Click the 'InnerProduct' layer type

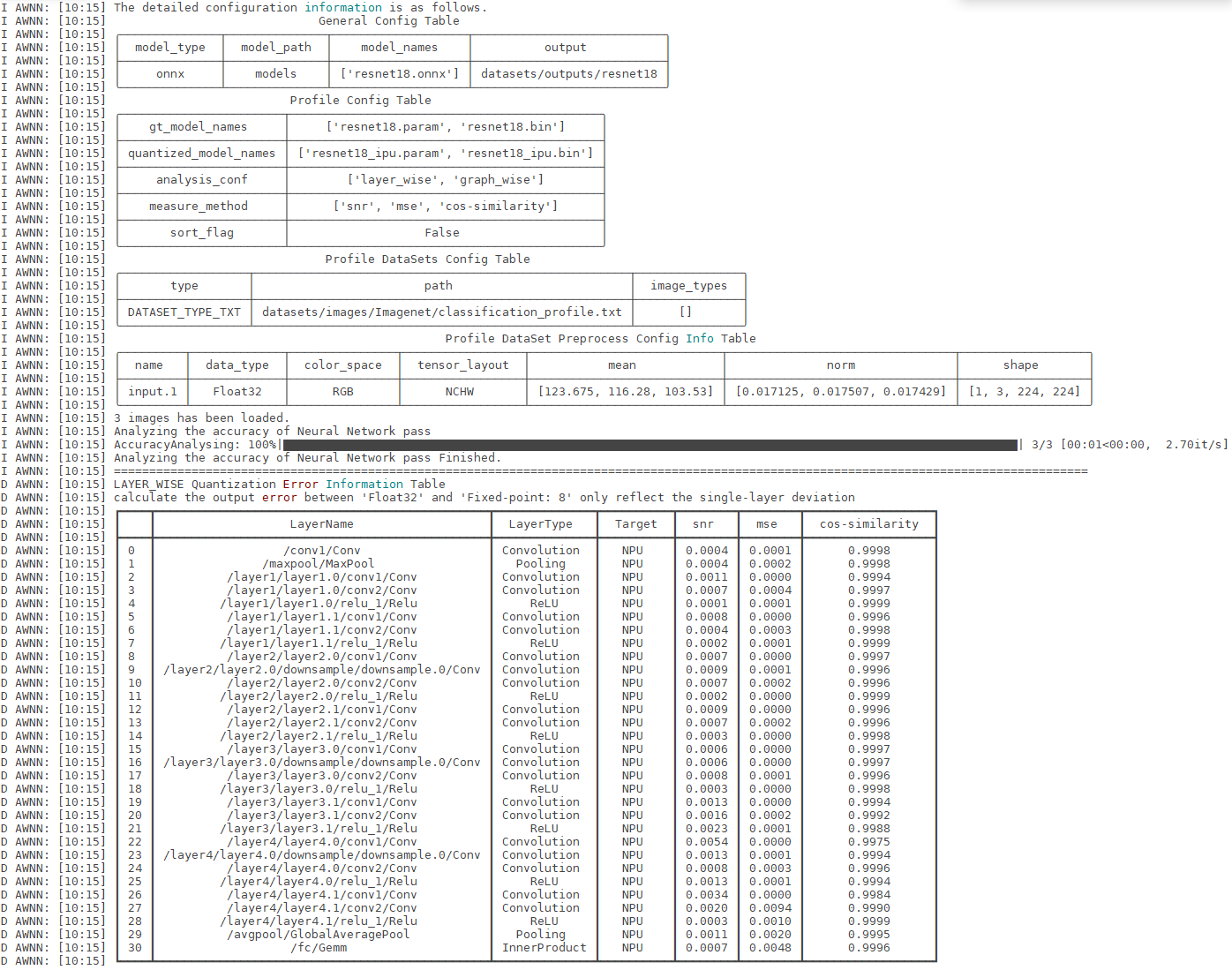pos(545,948)
